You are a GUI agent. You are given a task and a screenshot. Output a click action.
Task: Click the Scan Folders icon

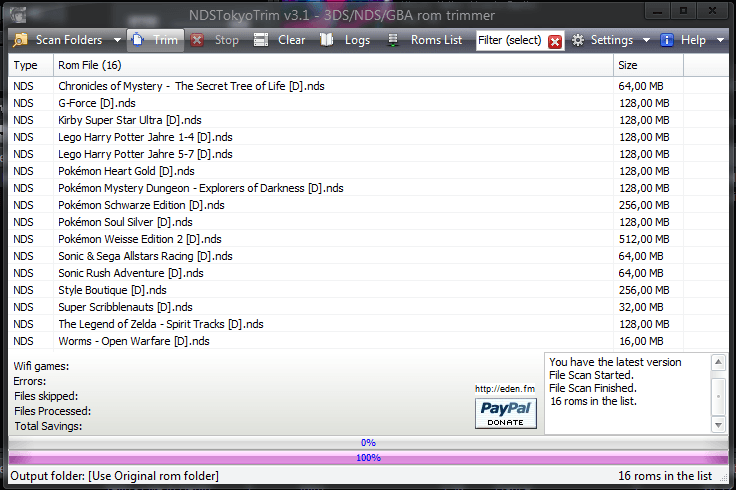[20, 40]
